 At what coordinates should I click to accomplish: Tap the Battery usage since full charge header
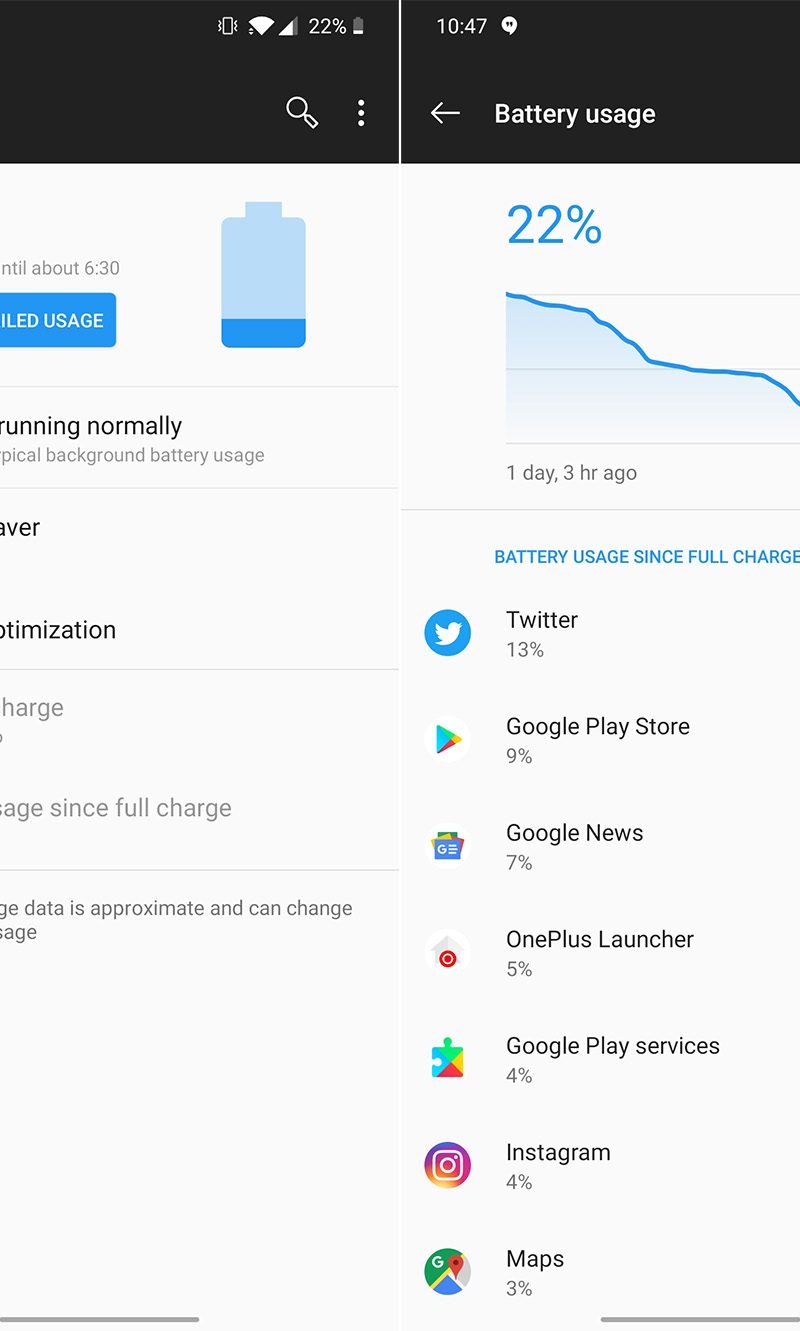pos(647,556)
